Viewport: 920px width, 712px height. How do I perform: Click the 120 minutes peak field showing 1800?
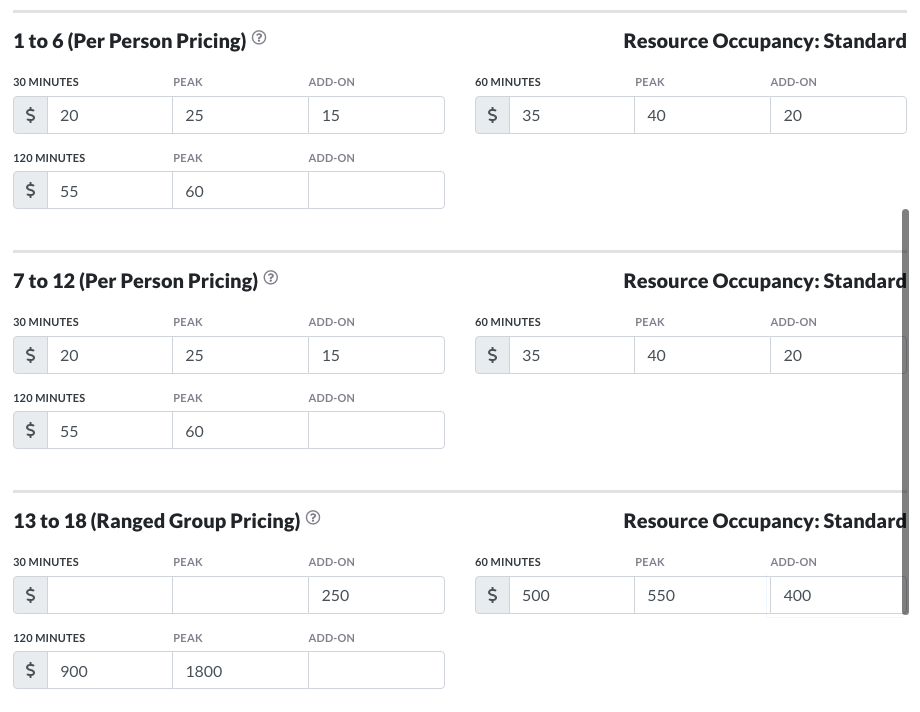pos(240,671)
